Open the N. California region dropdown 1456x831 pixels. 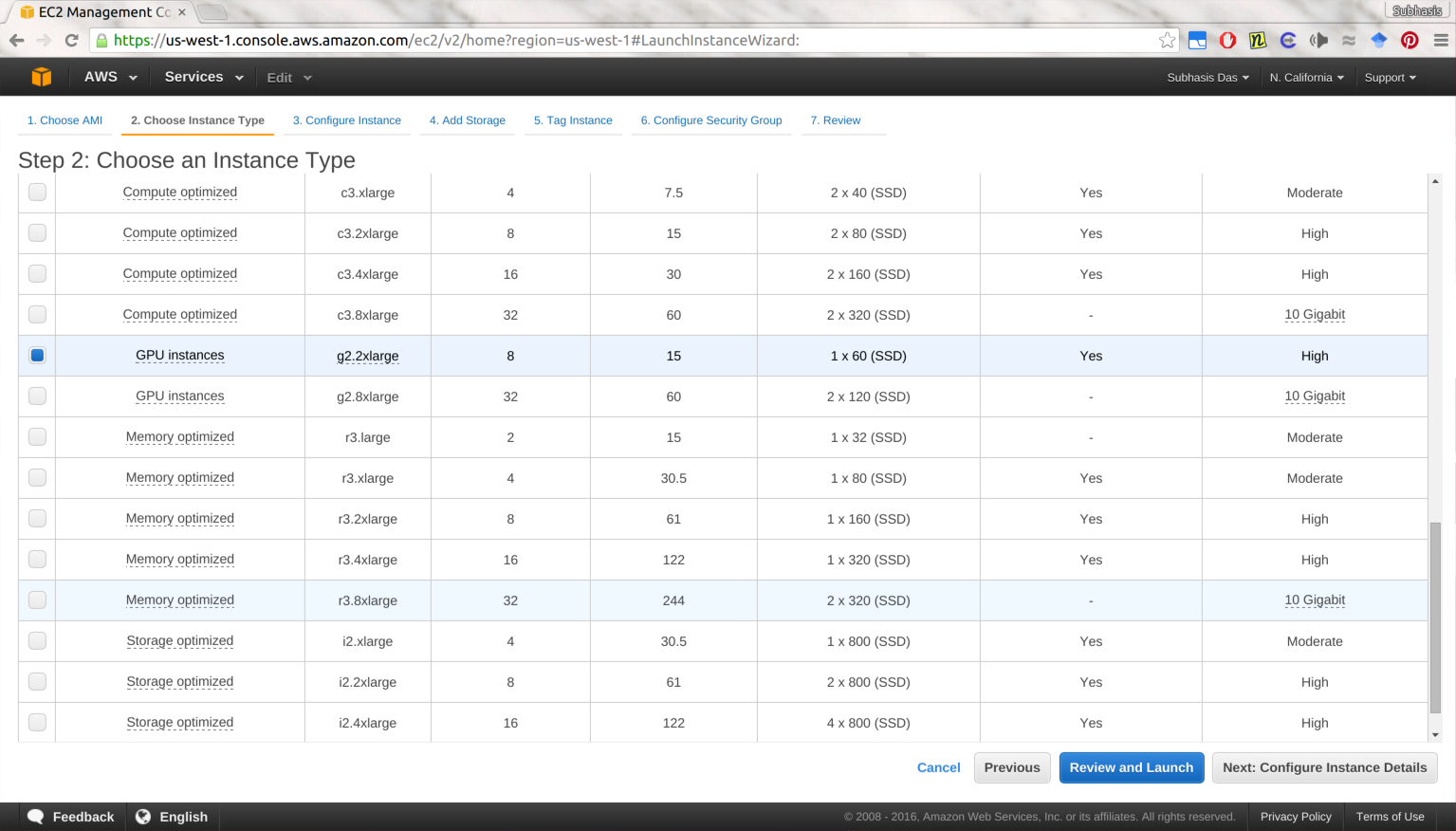(1306, 78)
